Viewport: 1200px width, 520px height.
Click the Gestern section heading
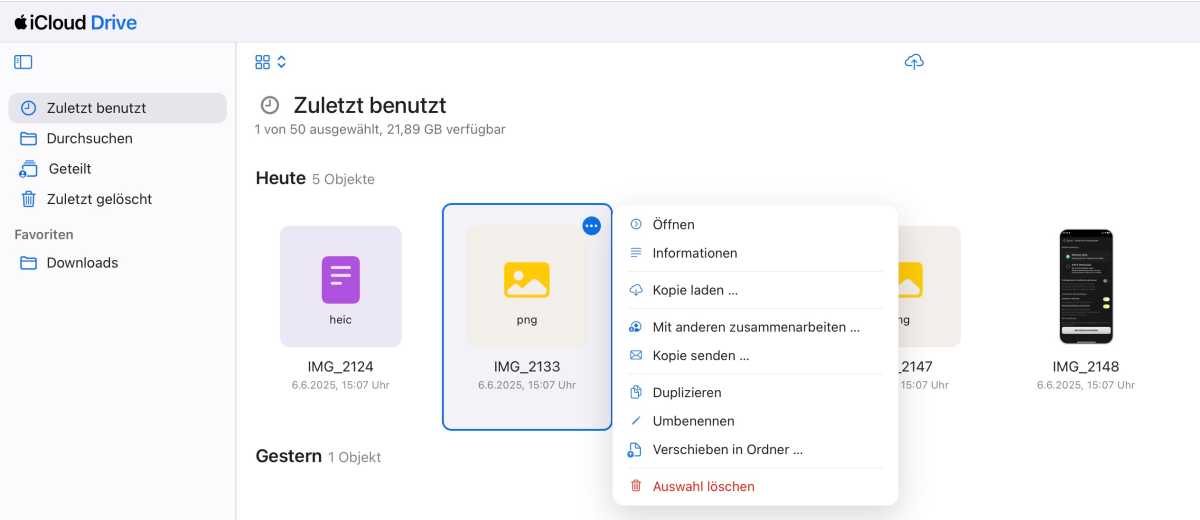point(289,456)
